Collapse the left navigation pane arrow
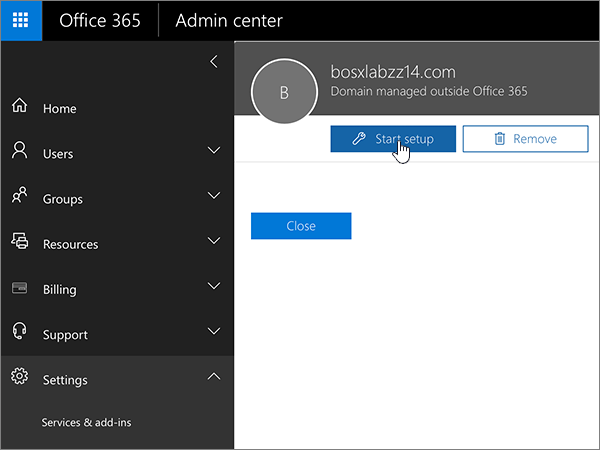The width and height of the screenshot is (600, 450). coord(213,62)
